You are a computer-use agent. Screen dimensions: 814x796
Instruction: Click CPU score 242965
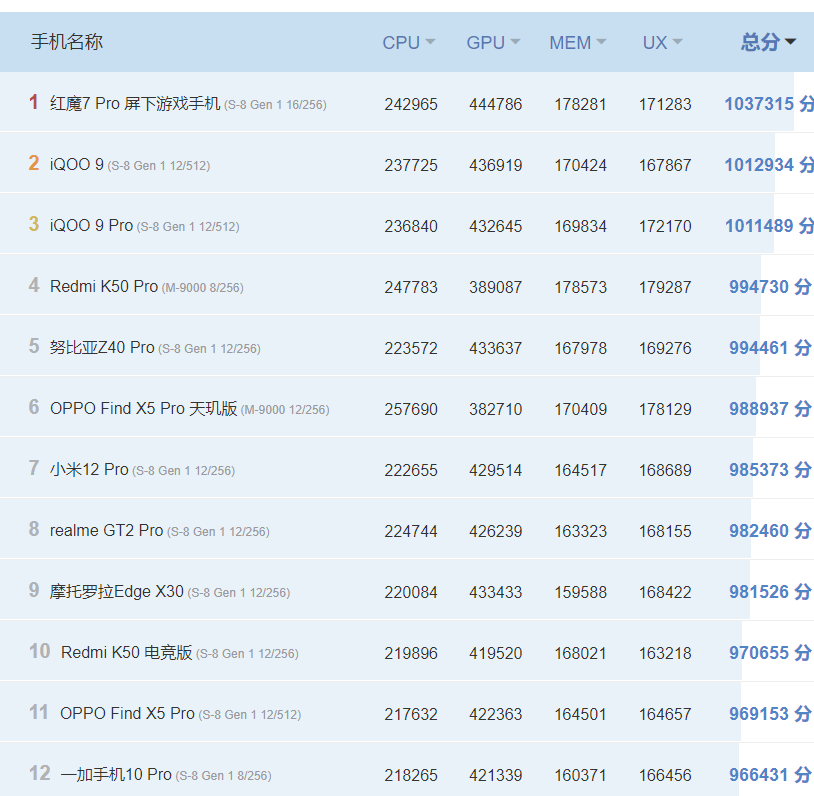[x=411, y=104]
